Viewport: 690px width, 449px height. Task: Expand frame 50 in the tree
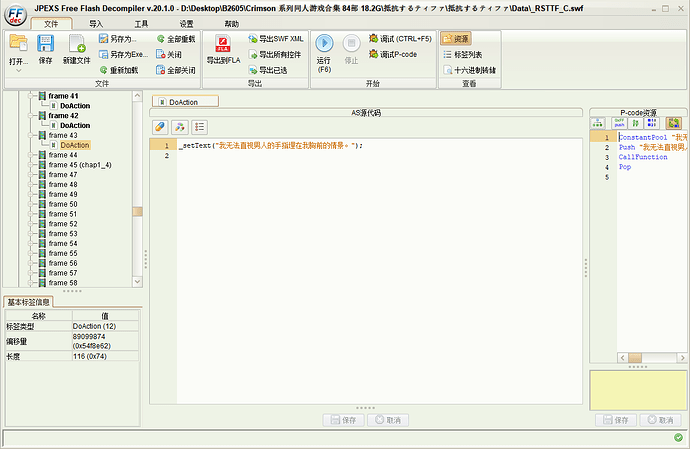[31, 204]
